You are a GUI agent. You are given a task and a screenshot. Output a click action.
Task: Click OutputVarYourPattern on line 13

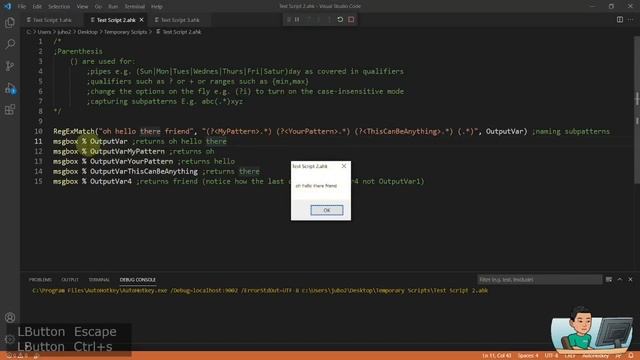pos(131,161)
